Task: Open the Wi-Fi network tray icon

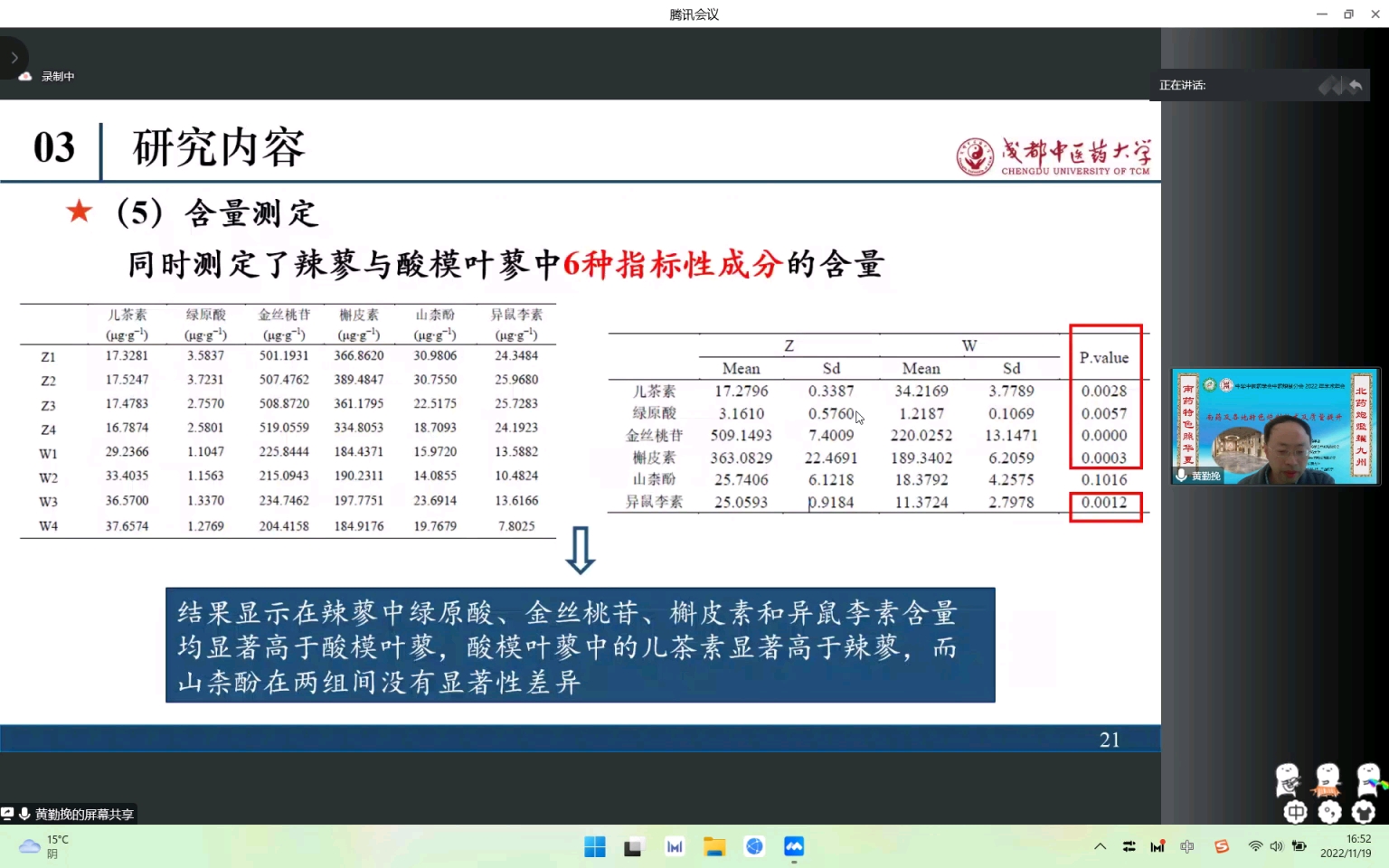Action: pos(1255,846)
